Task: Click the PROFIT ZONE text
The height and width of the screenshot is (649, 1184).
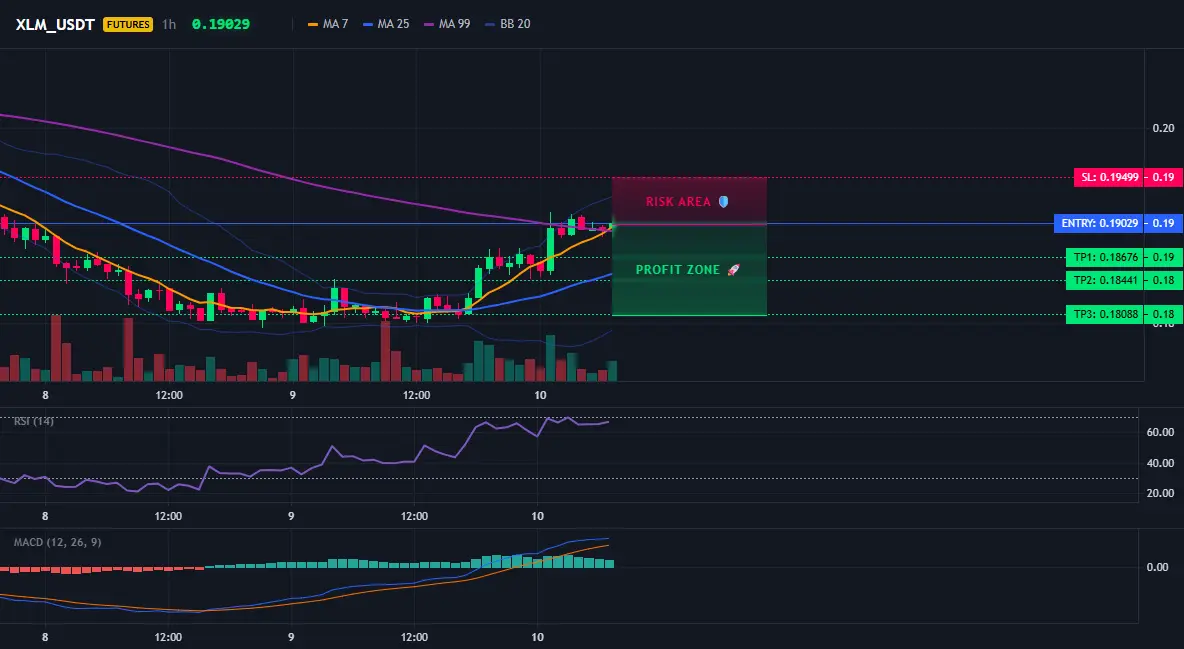Action: point(678,270)
